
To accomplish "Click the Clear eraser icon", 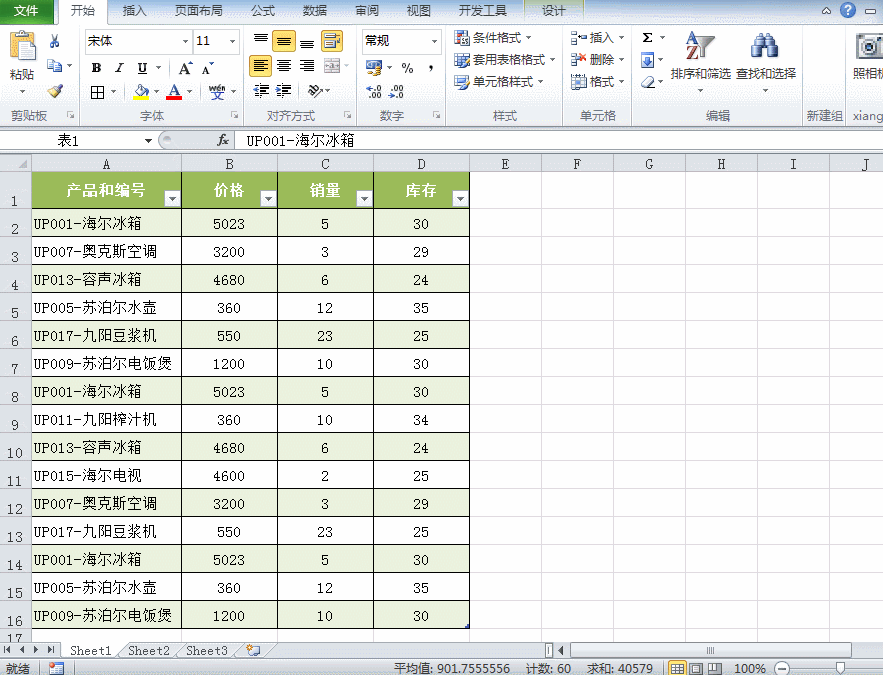I will pyautogui.click(x=648, y=82).
